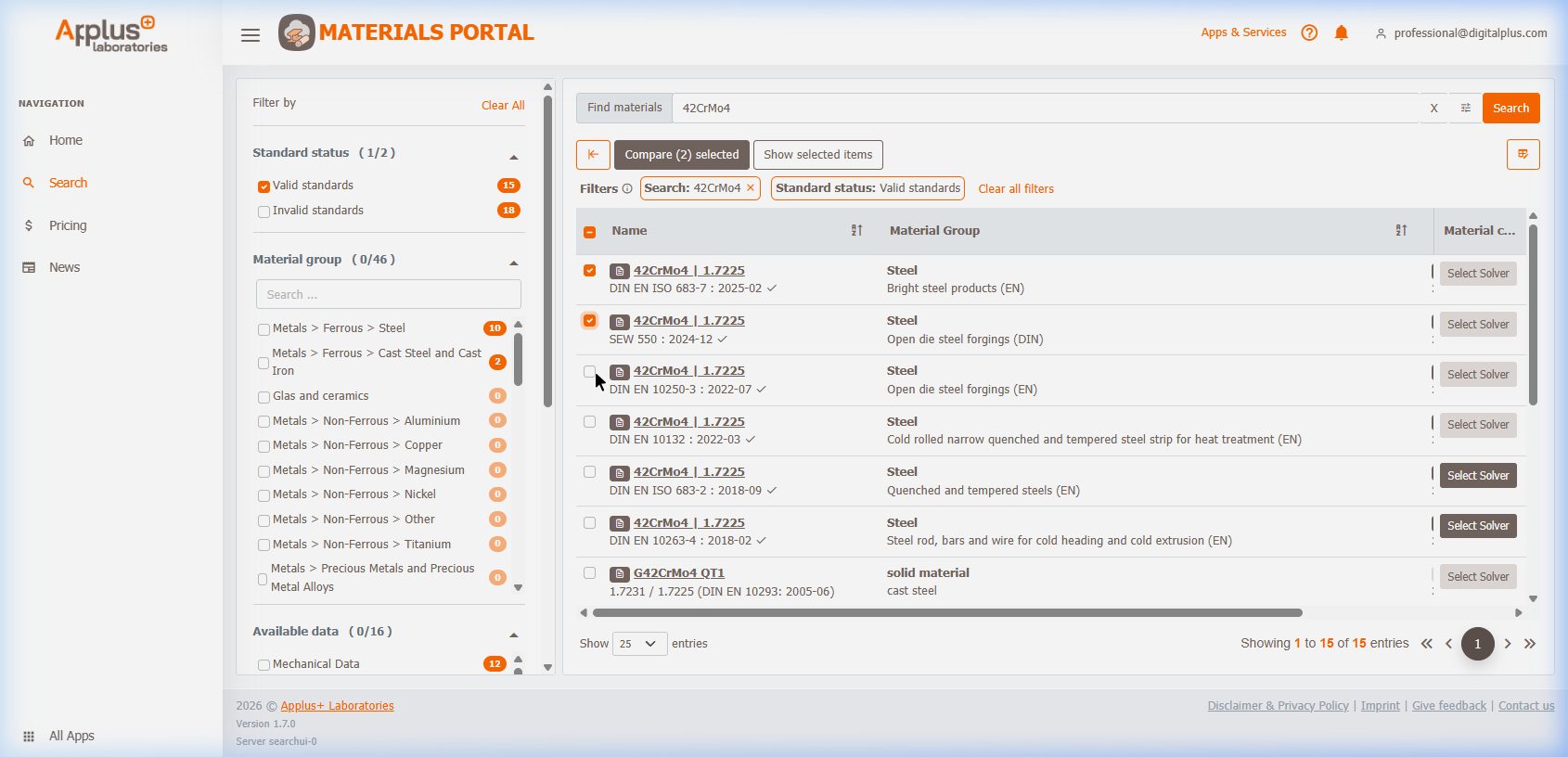Click Clear all filters link
The height and width of the screenshot is (757, 1568).
click(x=1015, y=189)
